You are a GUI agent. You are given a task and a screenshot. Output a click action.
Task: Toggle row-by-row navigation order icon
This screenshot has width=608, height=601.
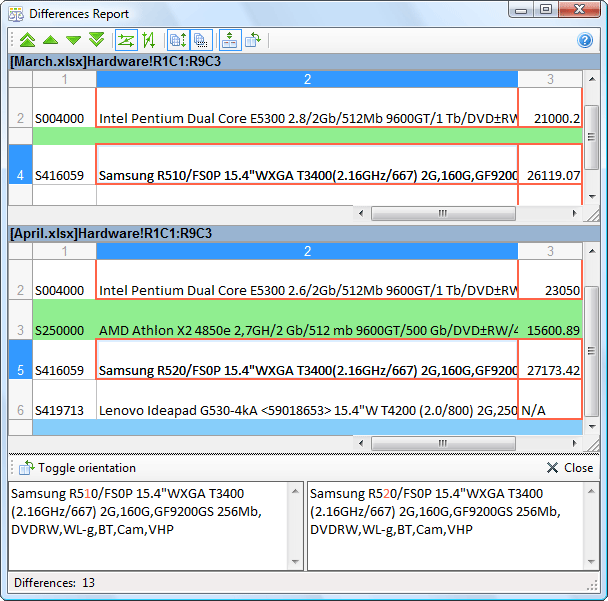coord(126,40)
